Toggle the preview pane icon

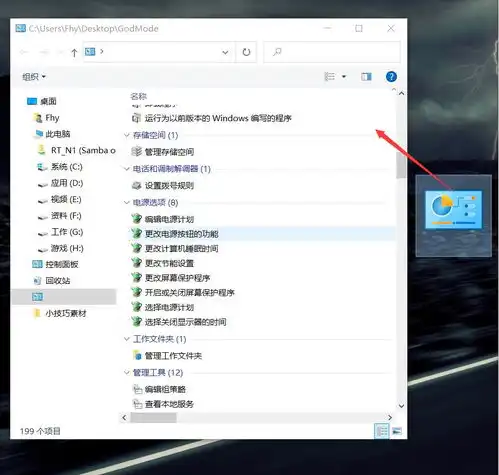[x=366, y=77]
